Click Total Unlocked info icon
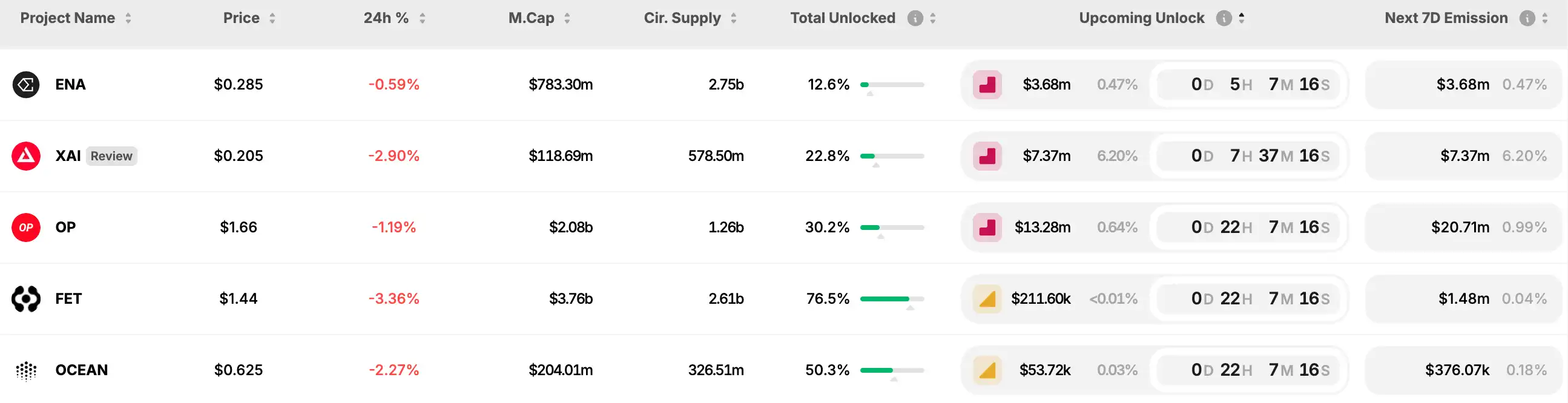Image resolution: width=1568 pixels, height=403 pixels. coord(915,18)
